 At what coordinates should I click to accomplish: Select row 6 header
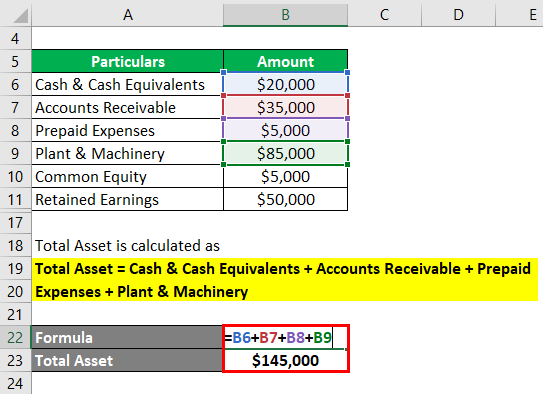pyautogui.click(x=15, y=84)
